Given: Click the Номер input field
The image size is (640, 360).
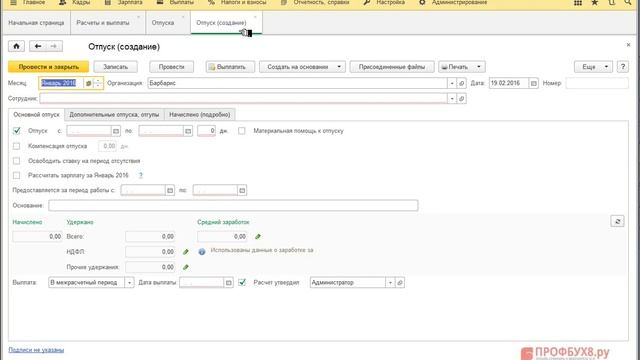Looking at the screenshot, I should coord(597,83).
